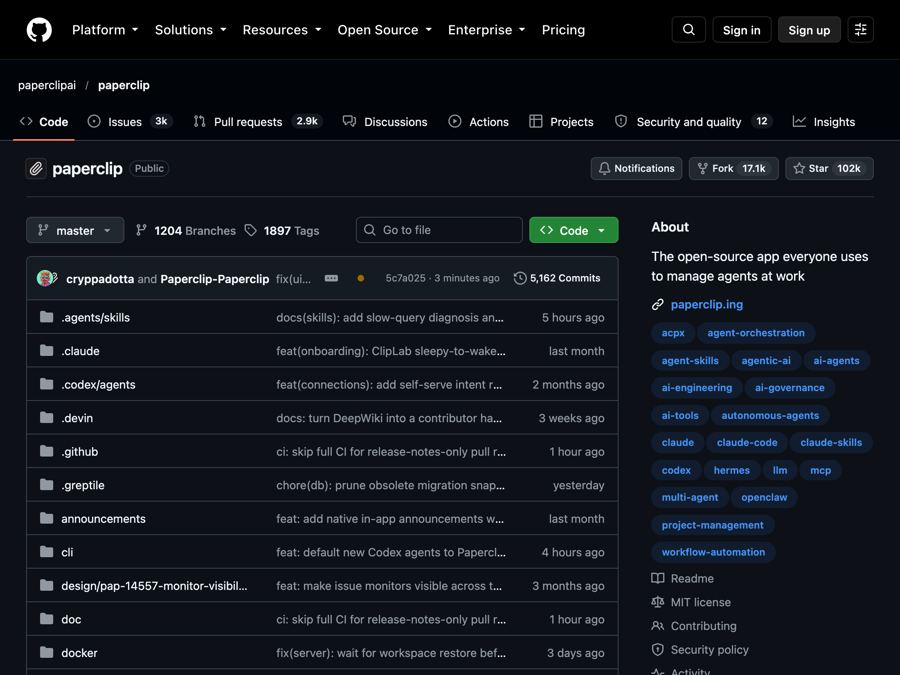Viewport: 900px width, 675px height.
Task: Click the link icon beside paperclip.ing
Action: 658,305
